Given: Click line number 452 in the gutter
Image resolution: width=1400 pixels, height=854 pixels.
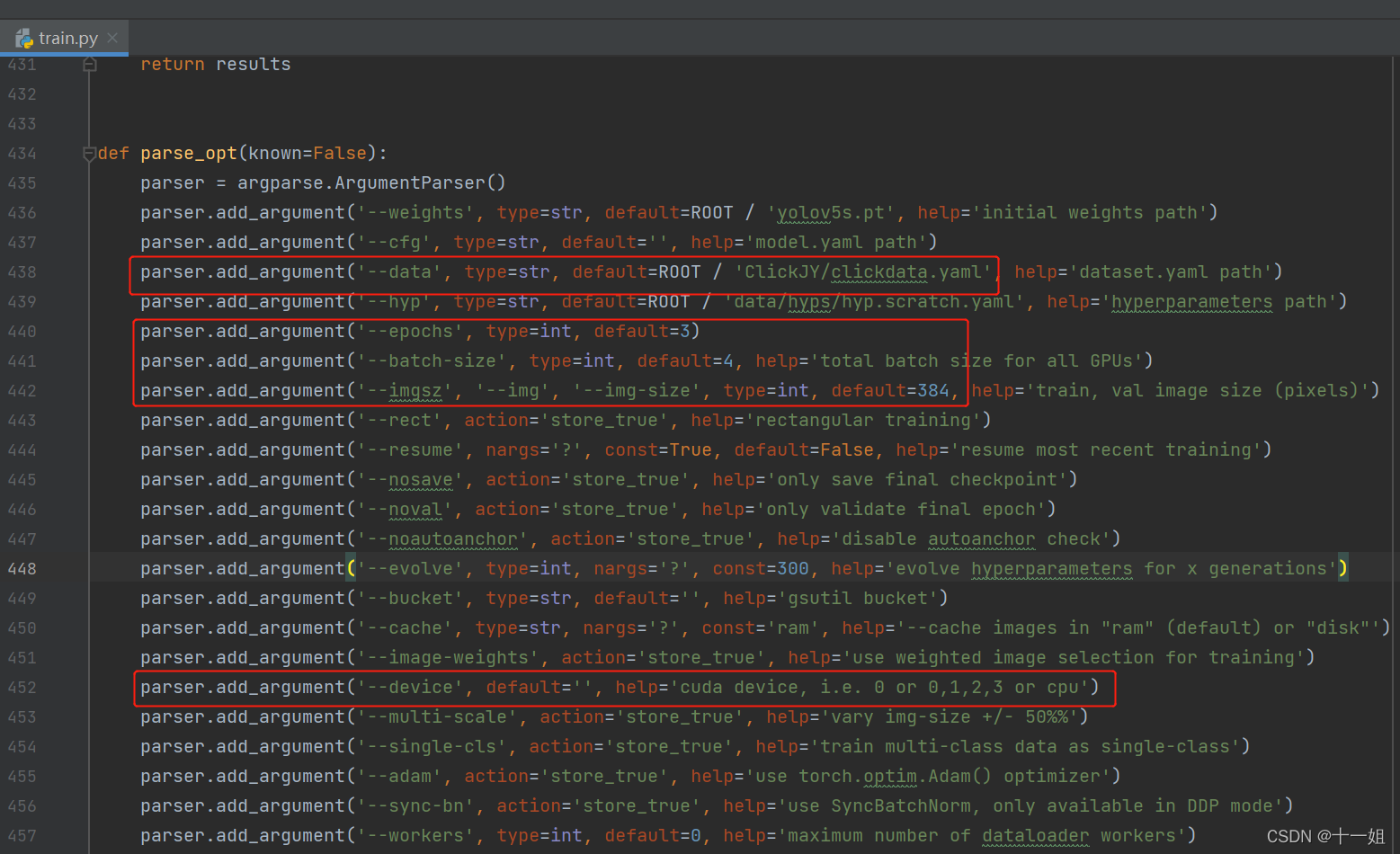Looking at the screenshot, I should 22,688.
